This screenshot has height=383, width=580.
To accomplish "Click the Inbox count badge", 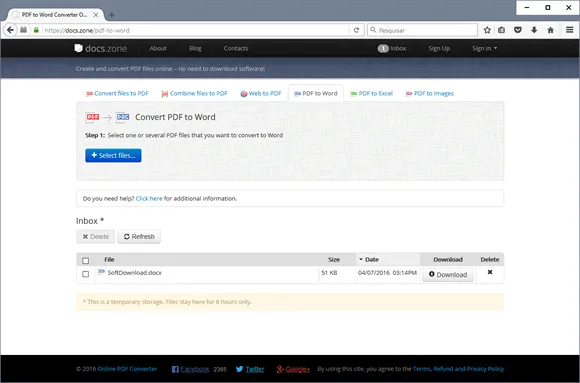I will [383, 48].
